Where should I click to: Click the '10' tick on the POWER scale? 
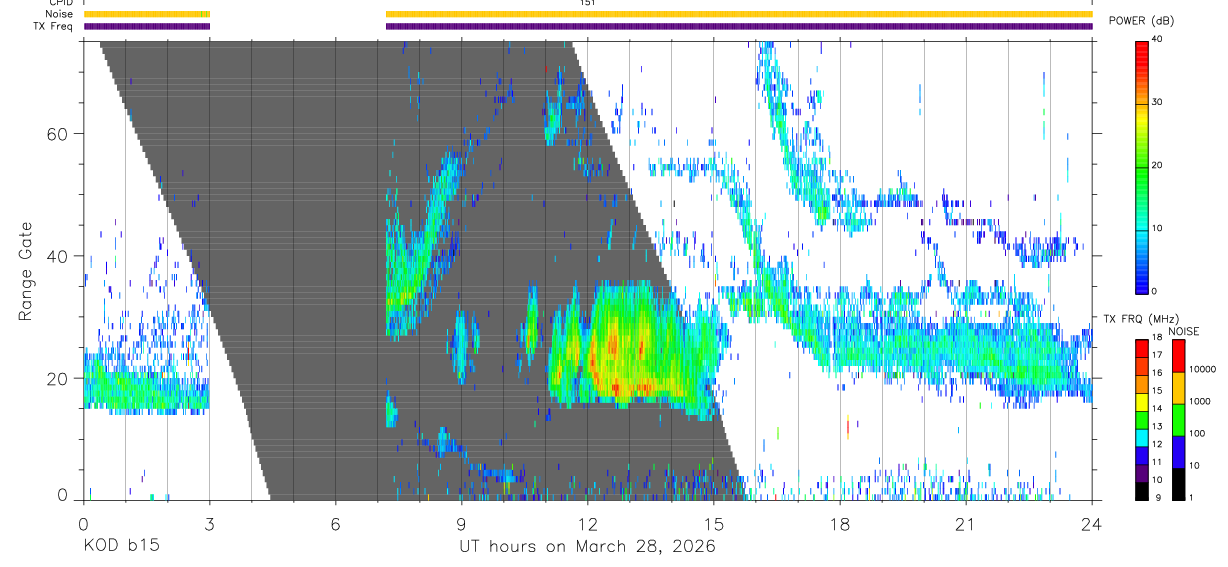(1157, 228)
